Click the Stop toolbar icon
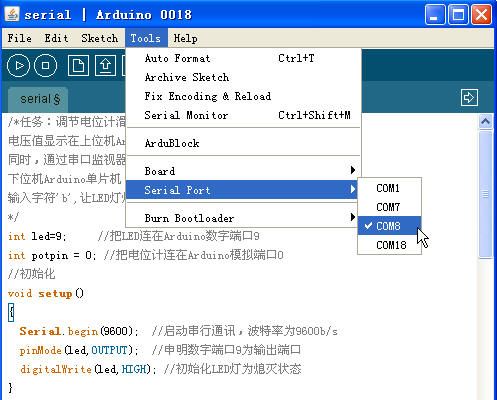Screen dimensions: 497x400 tap(45, 65)
